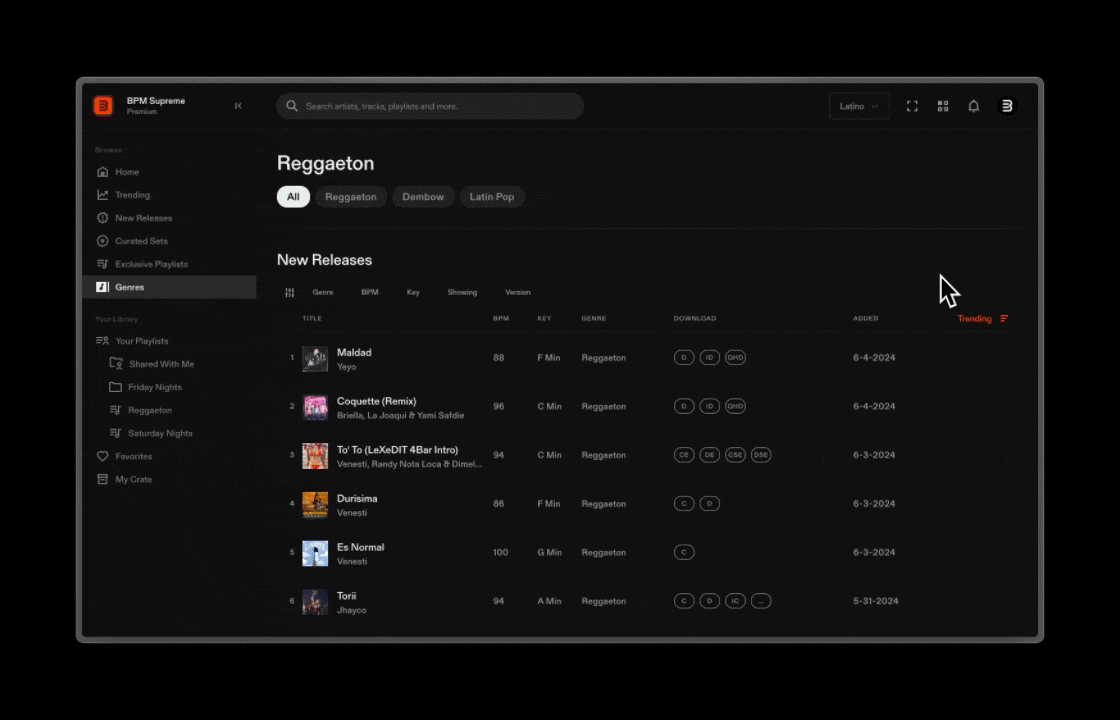The height and width of the screenshot is (720, 1120).
Task: Click the Maldad track title
Action: pyautogui.click(x=354, y=352)
